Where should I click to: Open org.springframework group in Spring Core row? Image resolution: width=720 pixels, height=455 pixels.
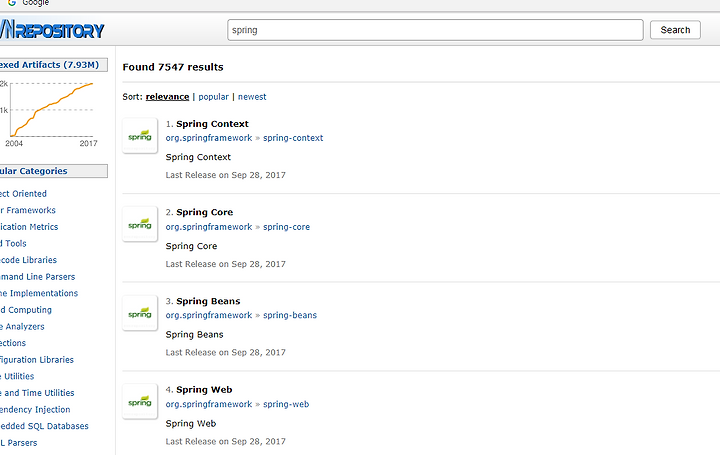tap(209, 227)
